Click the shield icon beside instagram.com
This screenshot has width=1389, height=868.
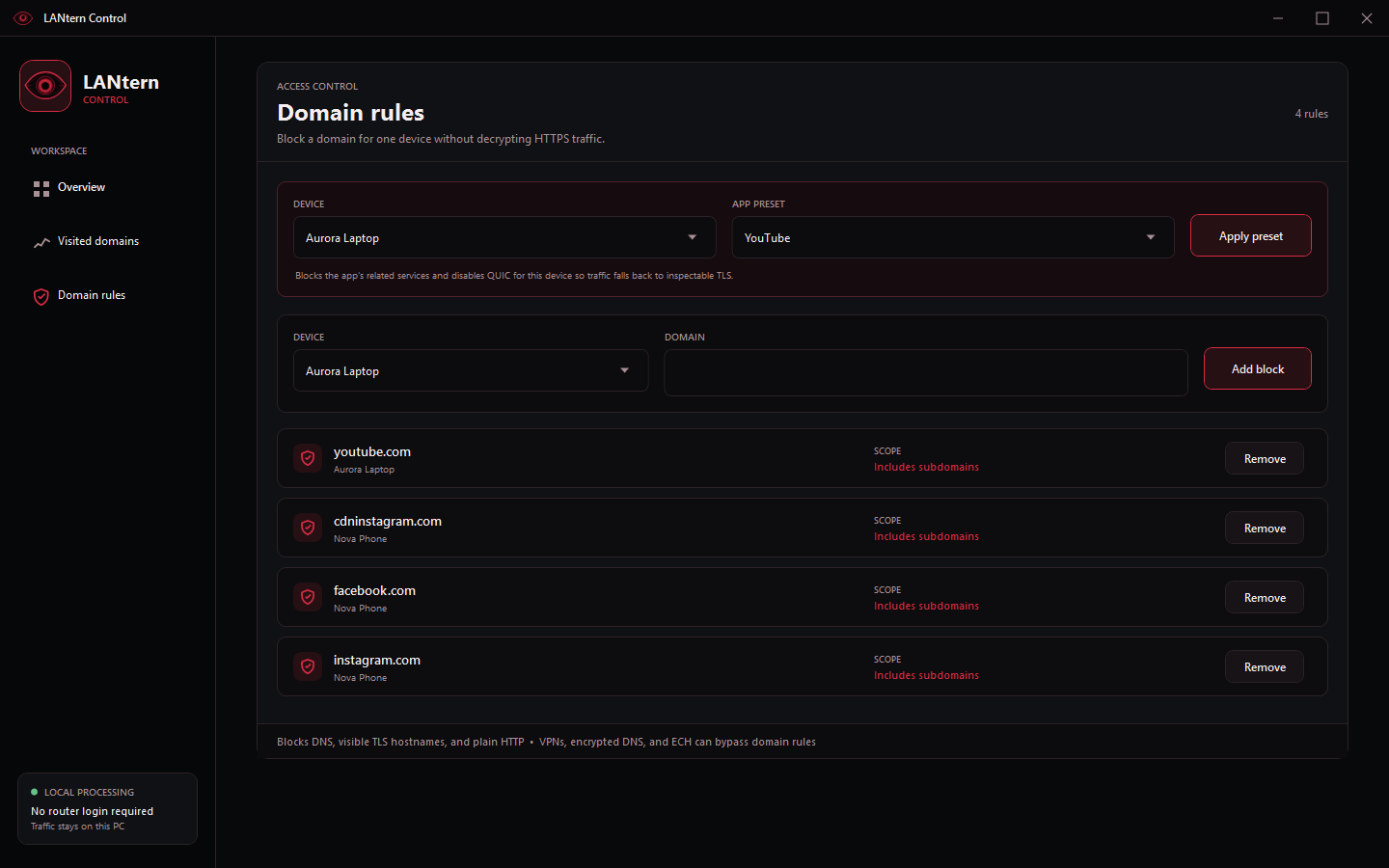(308, 666)
